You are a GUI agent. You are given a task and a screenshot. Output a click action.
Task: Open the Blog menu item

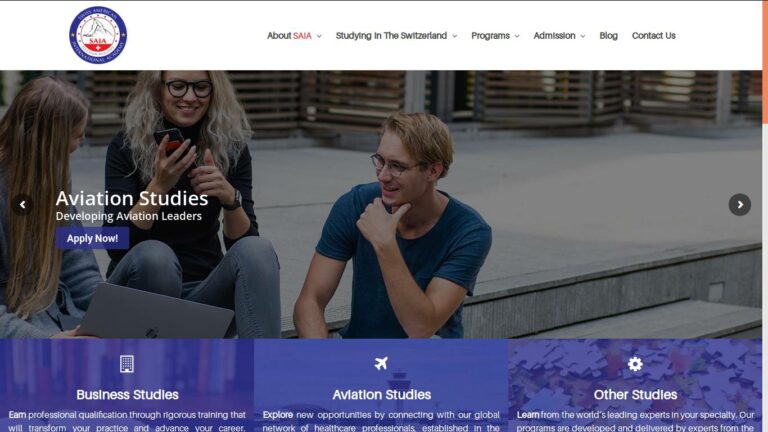click(608, 36)
